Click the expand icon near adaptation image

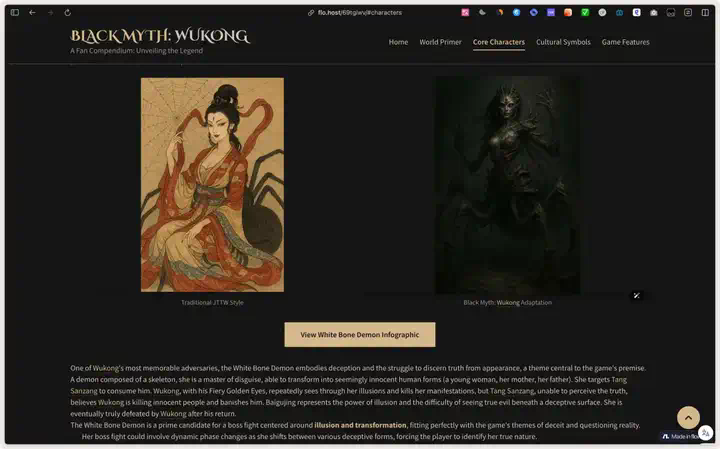(x=636, y=296)
